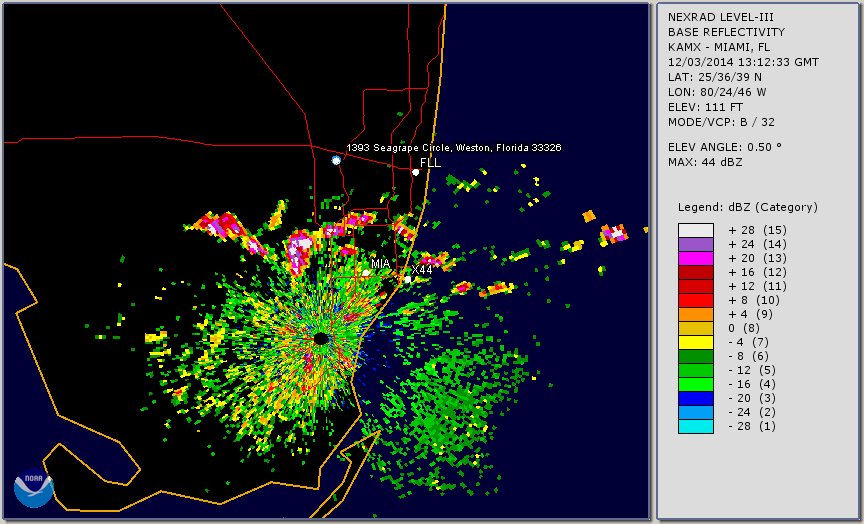The image size is (864, 524).
Task: Click the 'MODE/VCP: B / 32' text
Action: (721, 122)
